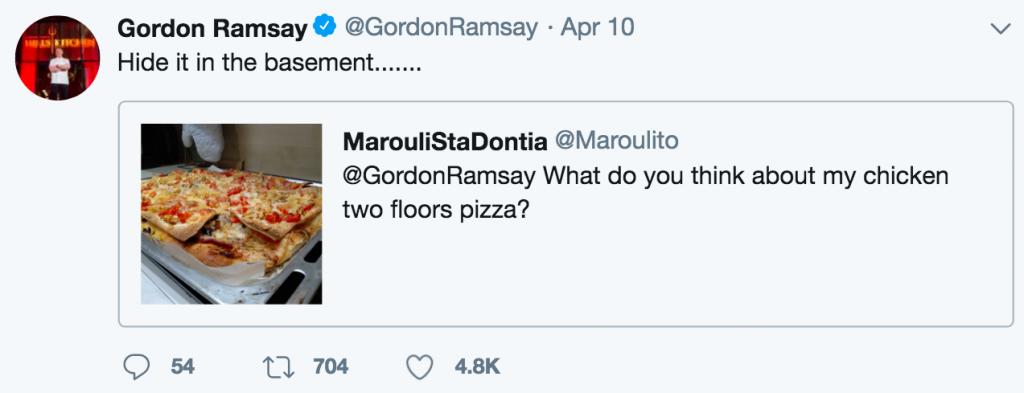This screenshot has height=393, width=1024.
Task: Like the tweet with the heart icon
Action: (x=419, y=368)
